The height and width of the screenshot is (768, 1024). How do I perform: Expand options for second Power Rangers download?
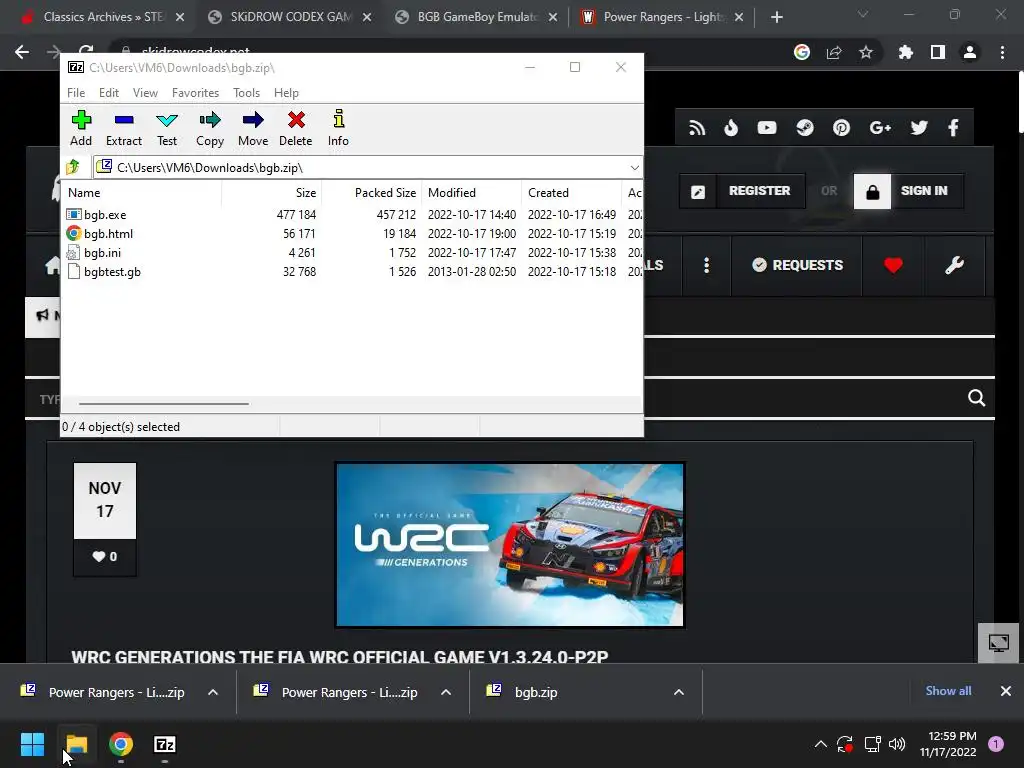446,692
